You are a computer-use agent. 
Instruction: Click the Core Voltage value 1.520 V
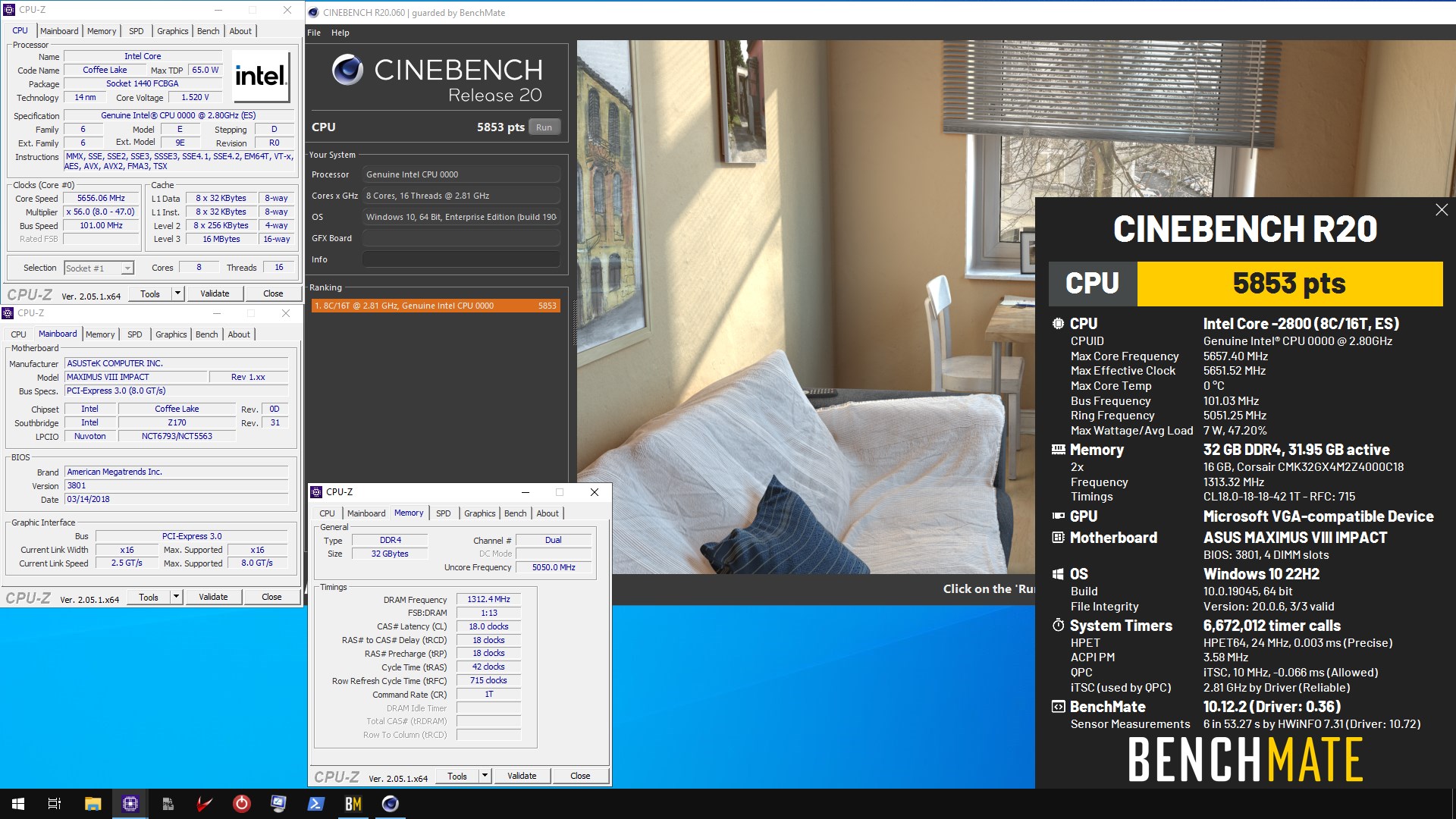[x=195, y=98]
